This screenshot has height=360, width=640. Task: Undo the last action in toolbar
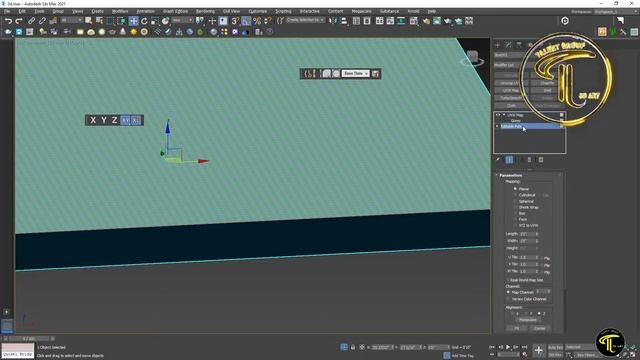coord(8,21)
